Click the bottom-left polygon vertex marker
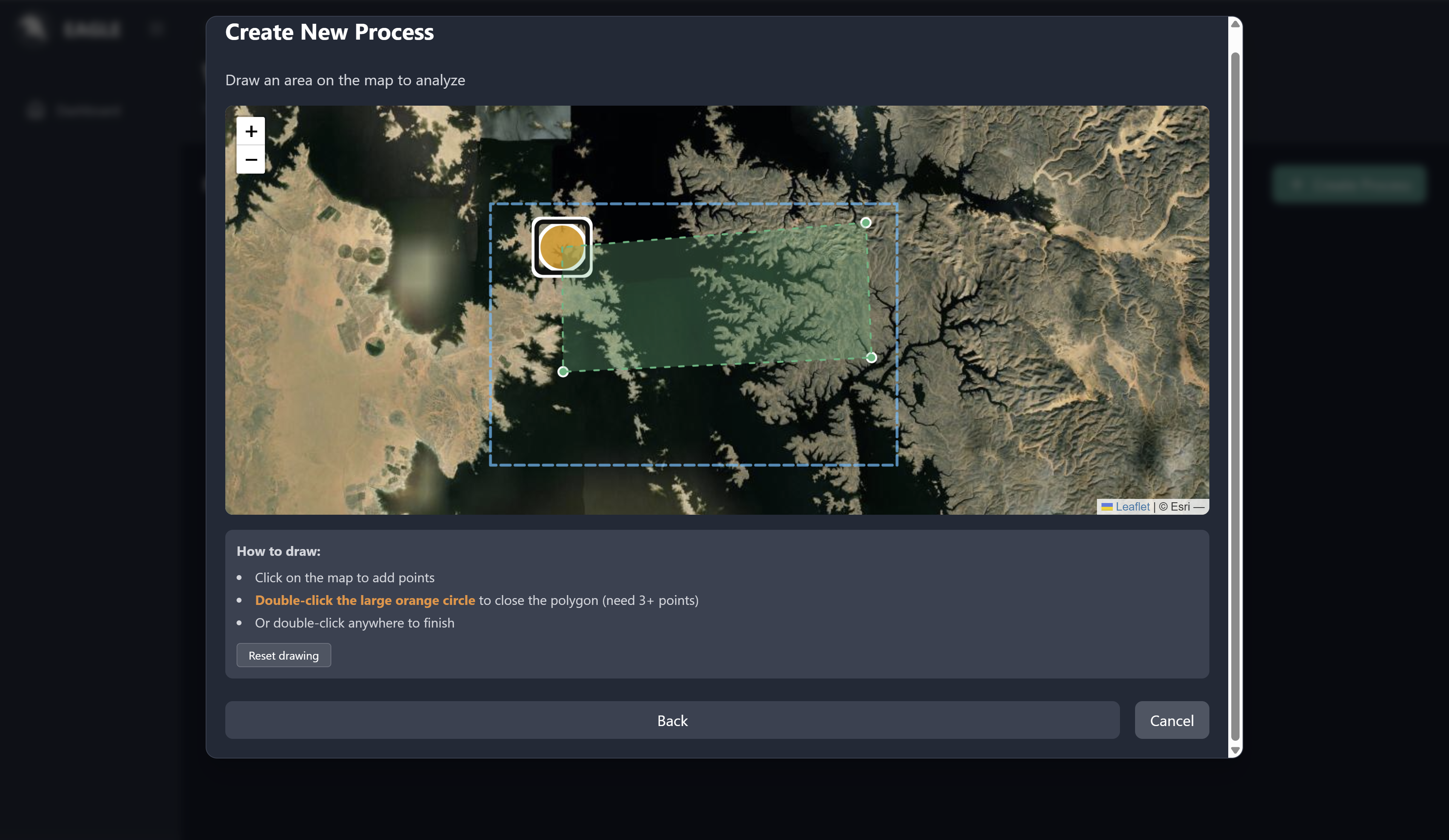The image size is (1449, 840). [563, 372]
